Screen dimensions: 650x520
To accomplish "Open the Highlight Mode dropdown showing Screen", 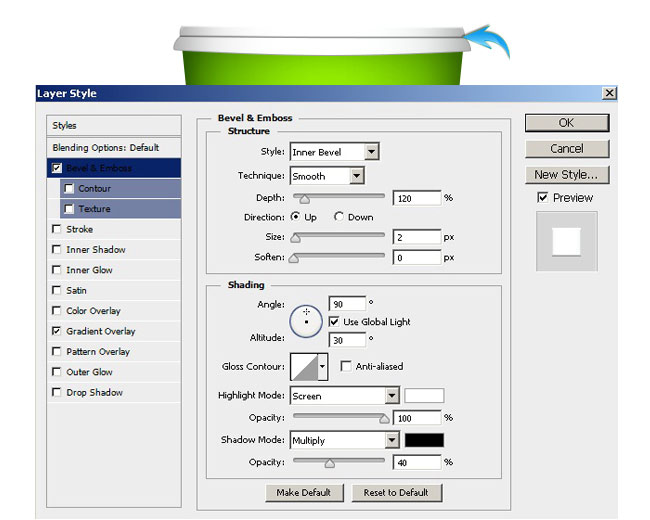I will [344, 396].
